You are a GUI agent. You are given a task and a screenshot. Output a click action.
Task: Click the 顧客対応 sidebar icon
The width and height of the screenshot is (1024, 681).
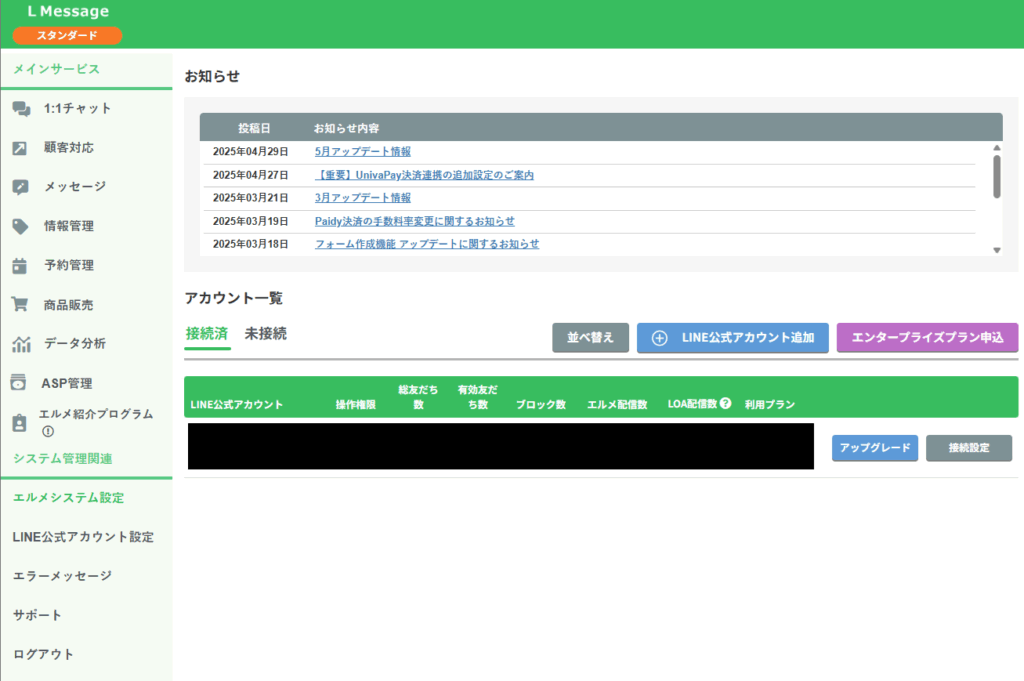[x=20, y=148]
